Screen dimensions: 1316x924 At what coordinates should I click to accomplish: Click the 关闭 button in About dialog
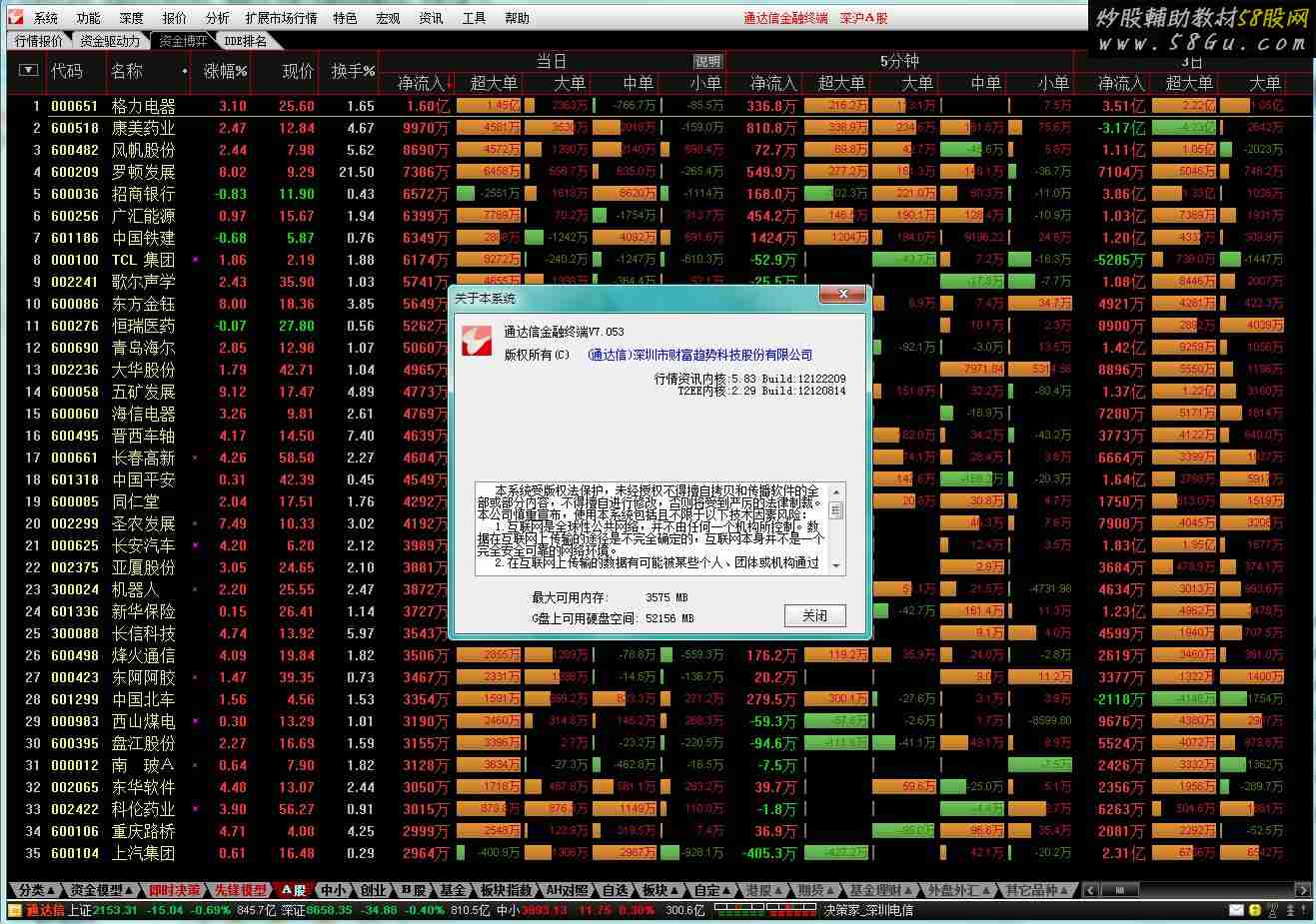click(815, 615)
